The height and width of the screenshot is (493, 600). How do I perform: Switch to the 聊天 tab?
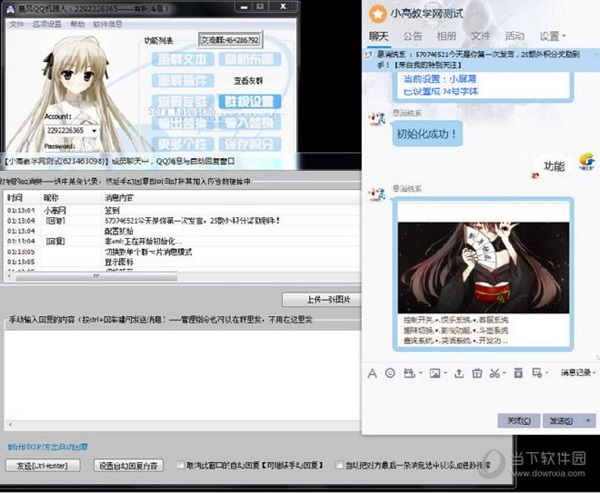tap(378, 36)
